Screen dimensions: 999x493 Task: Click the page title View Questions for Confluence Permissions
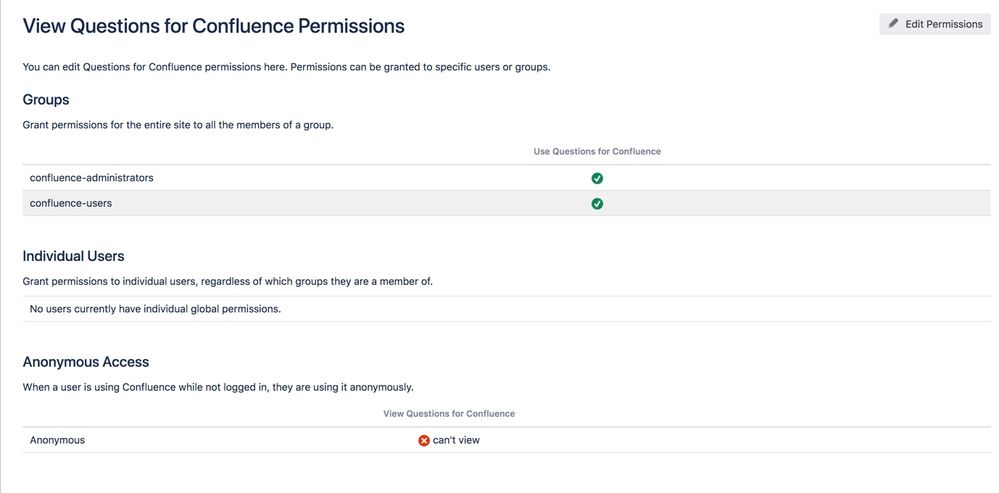click(213, 26)
